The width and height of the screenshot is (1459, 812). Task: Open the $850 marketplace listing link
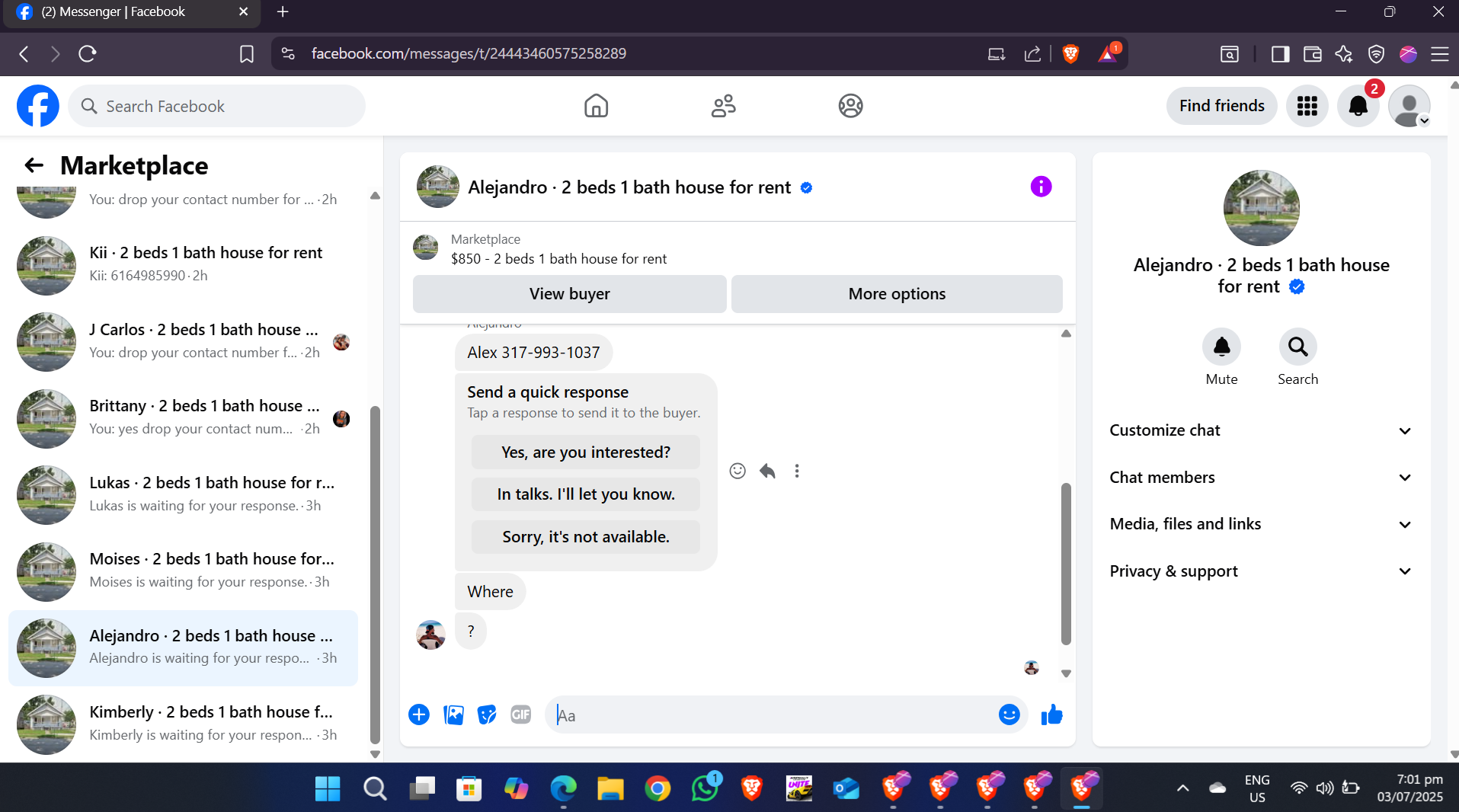coord(558,259)
